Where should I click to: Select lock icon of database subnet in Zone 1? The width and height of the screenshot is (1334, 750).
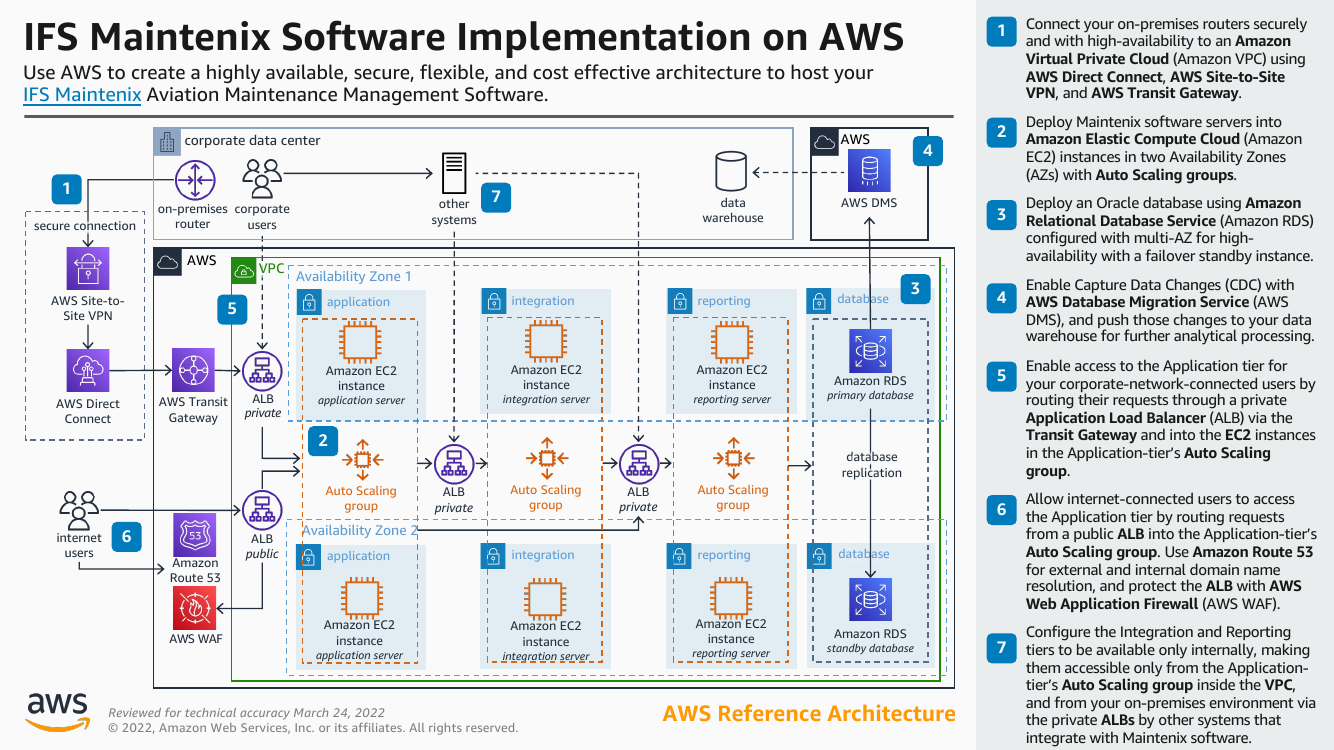819,300
